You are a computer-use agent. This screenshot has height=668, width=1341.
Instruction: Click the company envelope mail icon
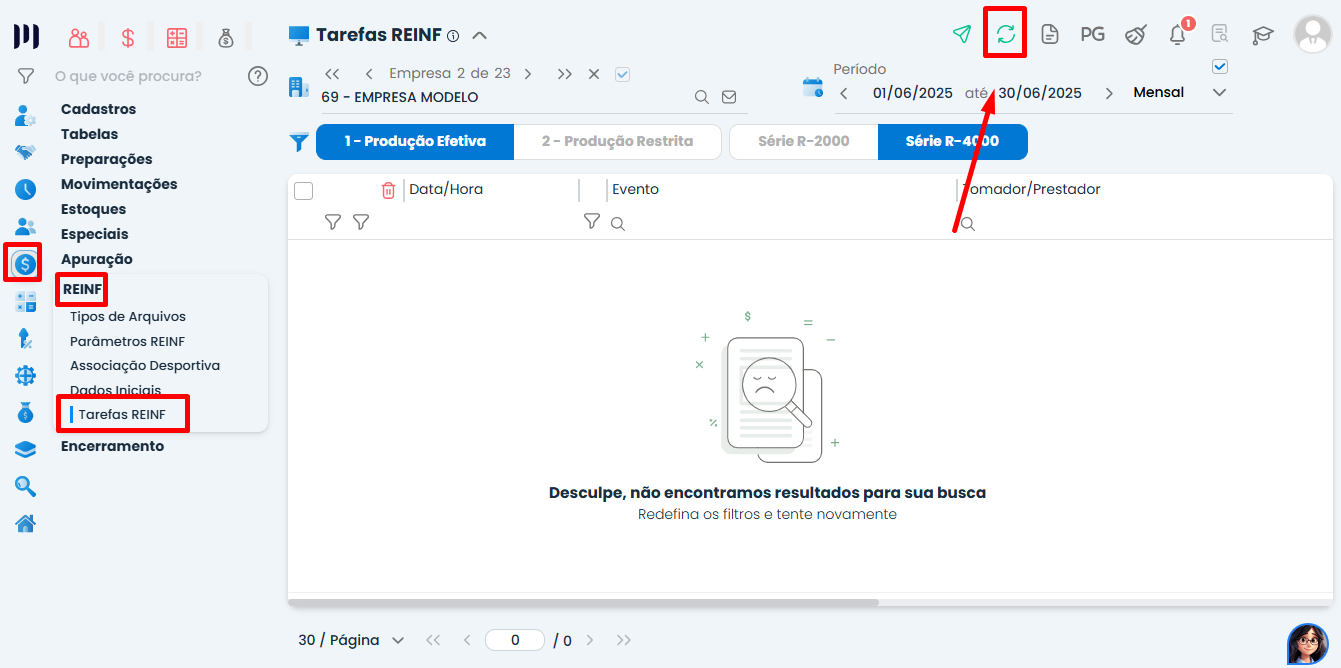click(729, 97)
